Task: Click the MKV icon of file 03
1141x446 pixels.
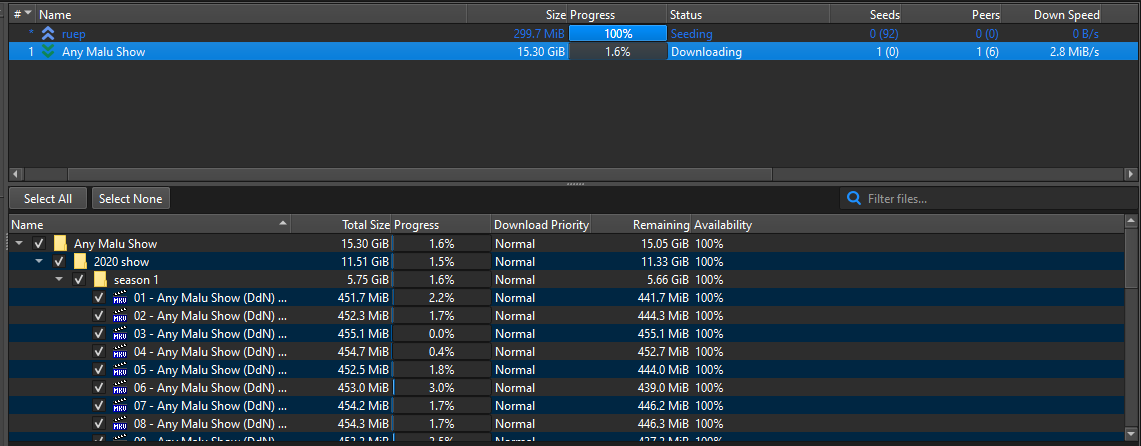Action: coord(120,334)
